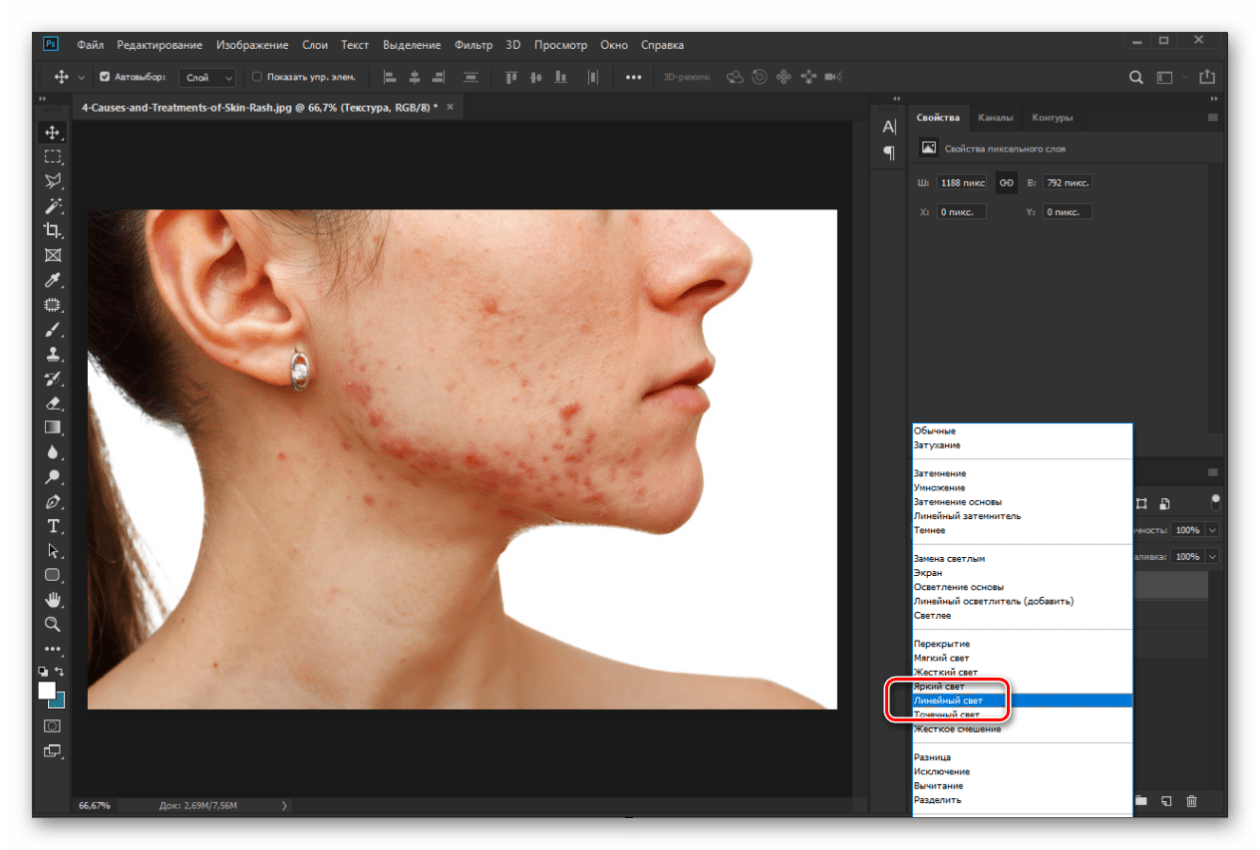
Task: Activate the Eraser tool
Action: pyautogui.click(x=53, y=403)
